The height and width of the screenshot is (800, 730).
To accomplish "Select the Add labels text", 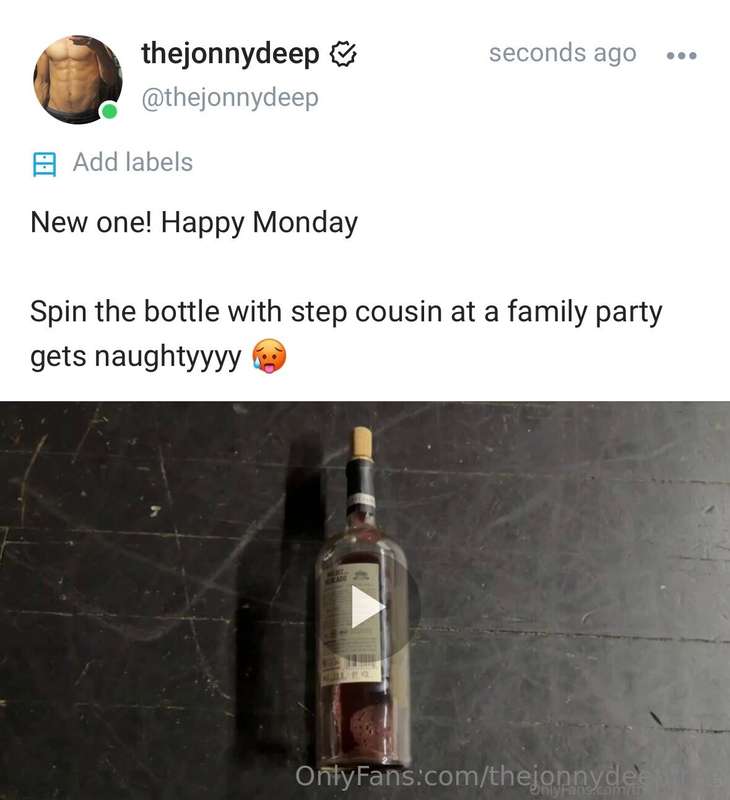I will [133, 162].
